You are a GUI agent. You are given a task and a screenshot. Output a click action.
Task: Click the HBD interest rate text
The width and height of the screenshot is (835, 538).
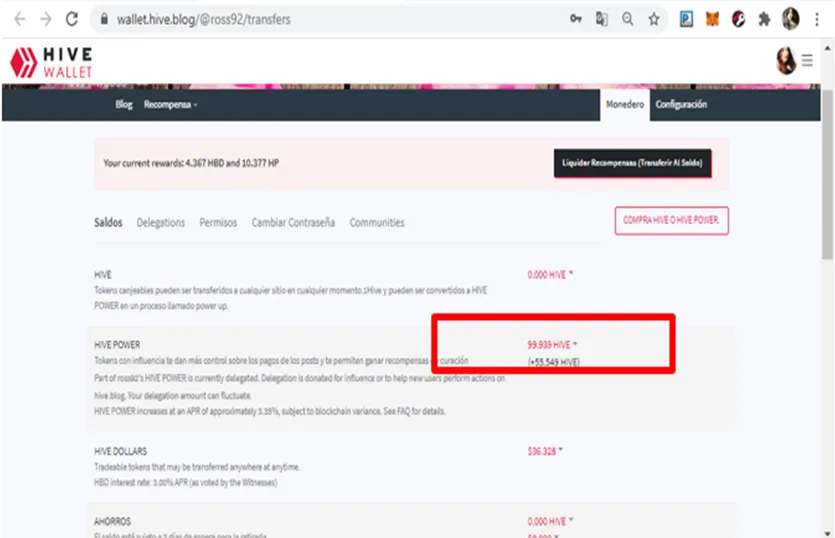tap(185, 483)
